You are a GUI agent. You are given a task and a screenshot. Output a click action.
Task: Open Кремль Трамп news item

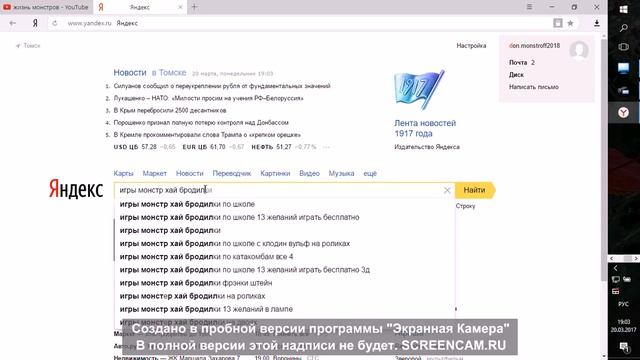(x=207, y=135)
